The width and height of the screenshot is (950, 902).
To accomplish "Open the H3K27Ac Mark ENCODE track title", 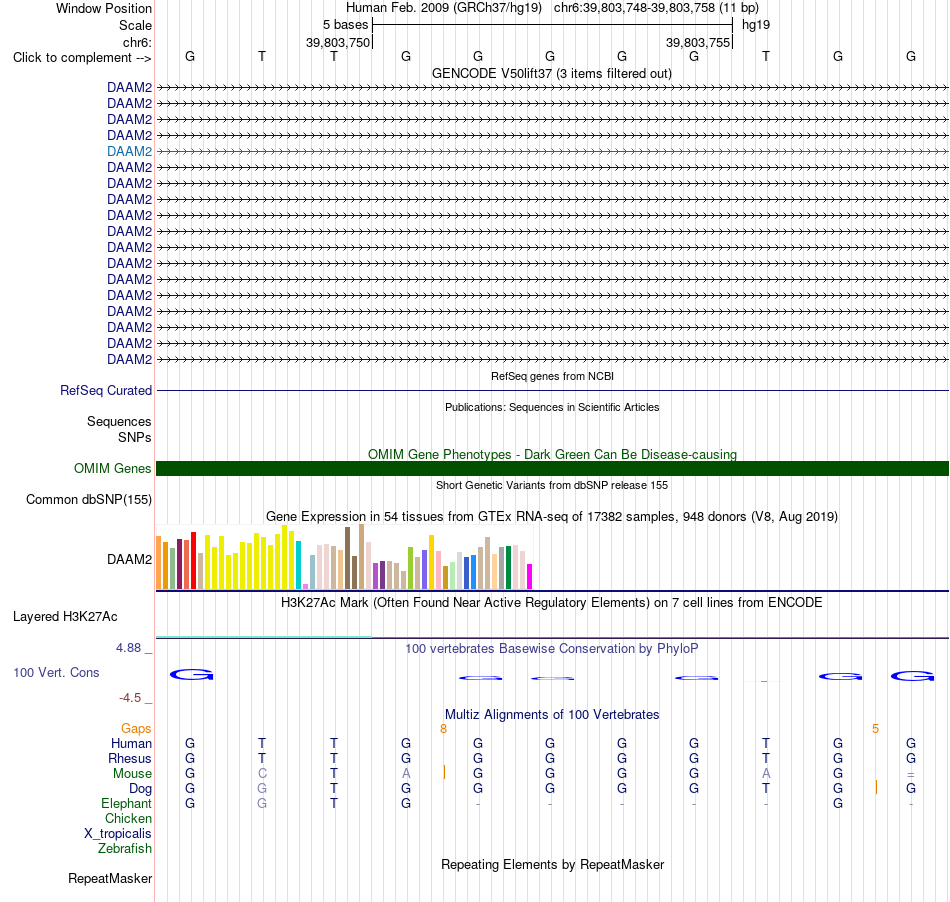I will (552, 603).
